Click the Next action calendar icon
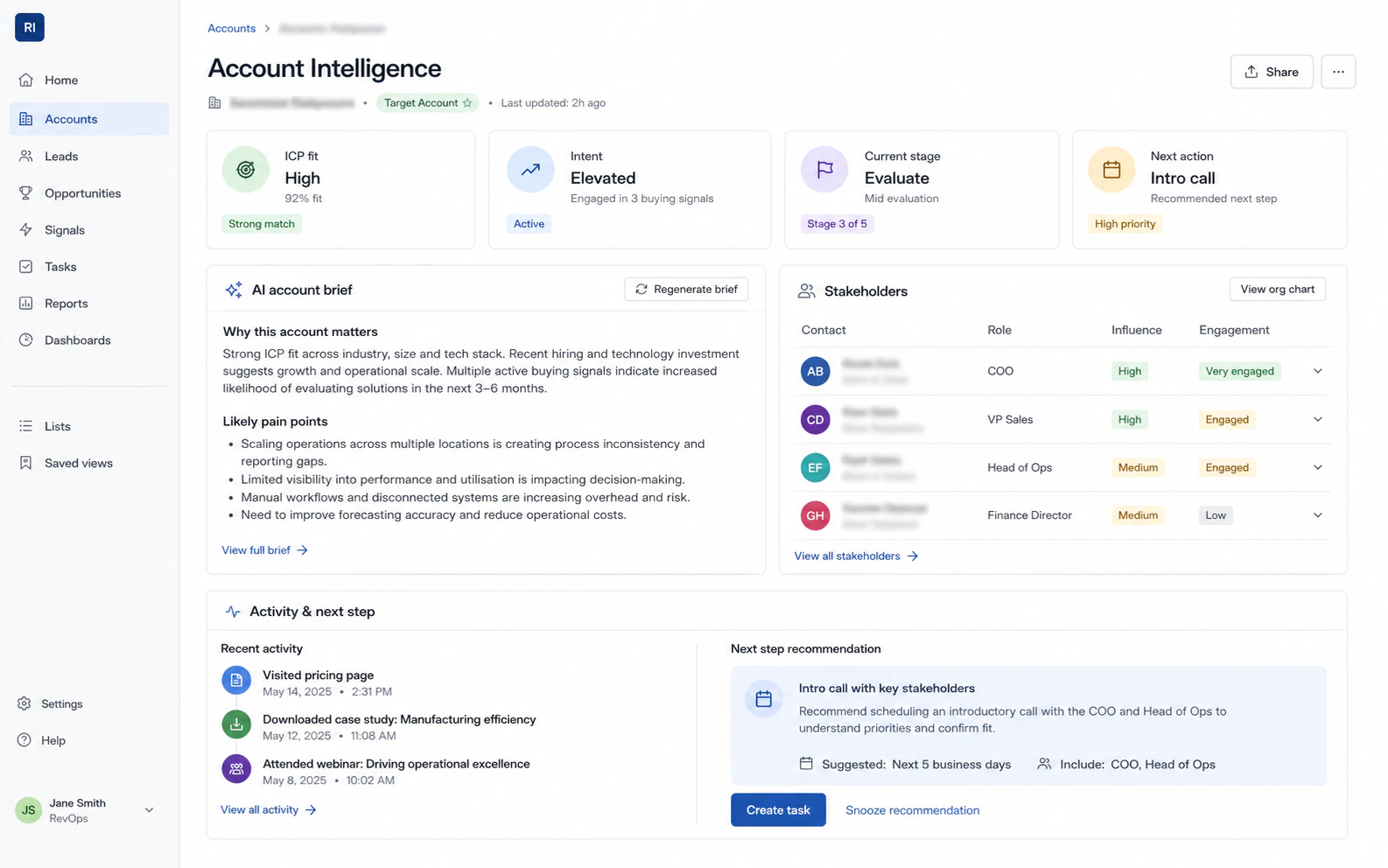This screenshot has width=1388, height=868. point(1111,170)
